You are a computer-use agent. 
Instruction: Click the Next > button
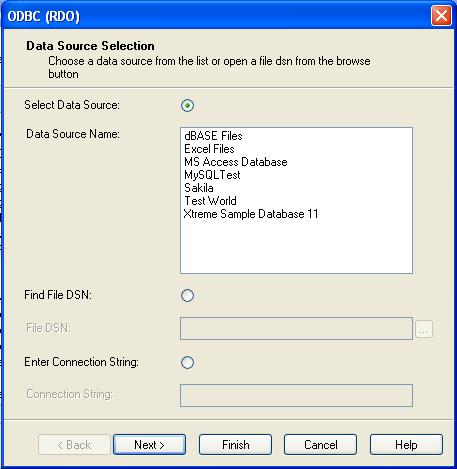149,445
